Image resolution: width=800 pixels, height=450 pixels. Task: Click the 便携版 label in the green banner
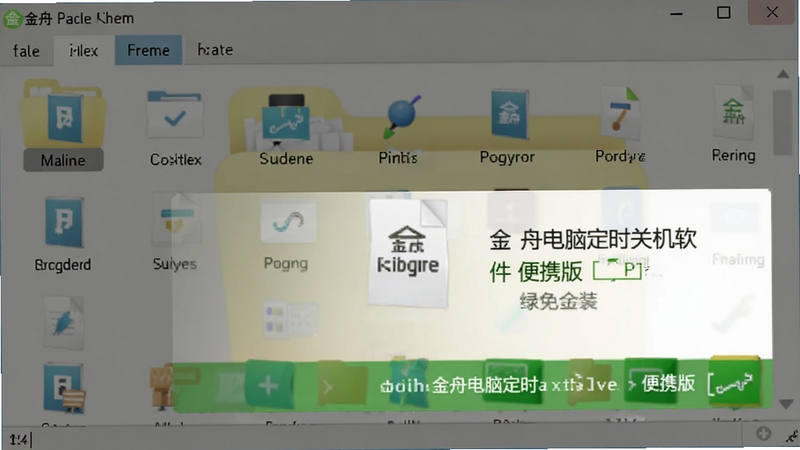coord(669,383)
